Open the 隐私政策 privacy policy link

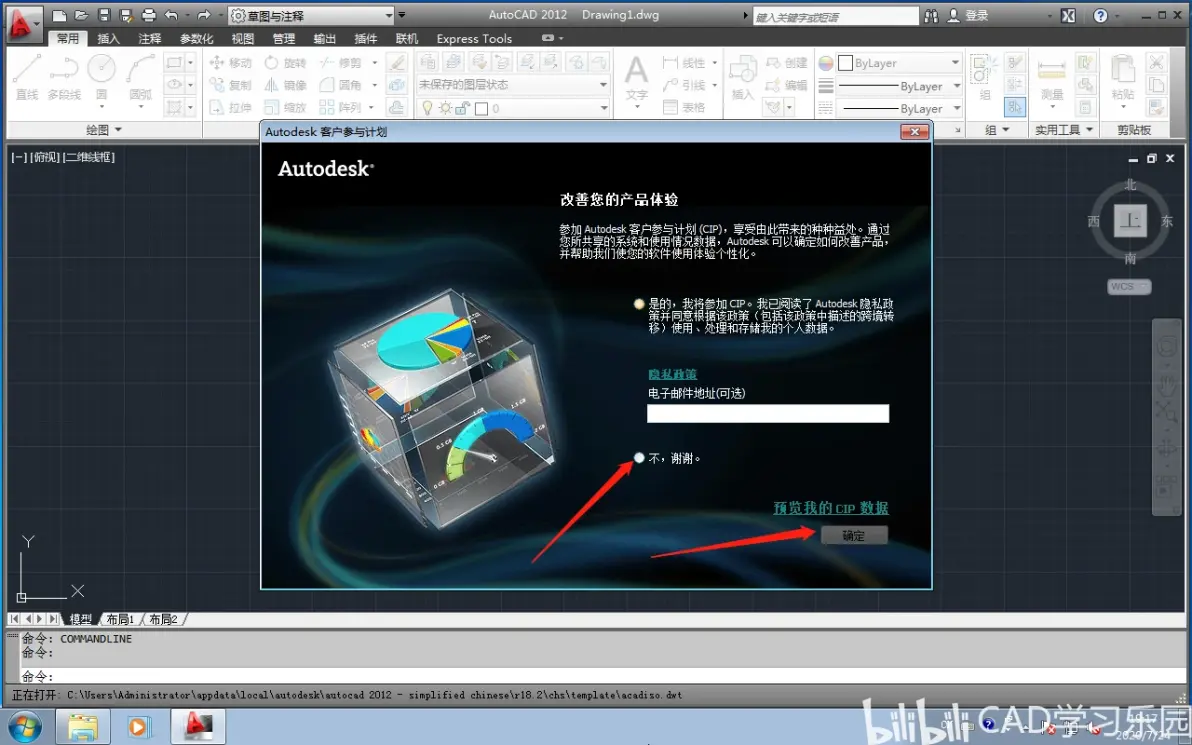click(673, 374)
